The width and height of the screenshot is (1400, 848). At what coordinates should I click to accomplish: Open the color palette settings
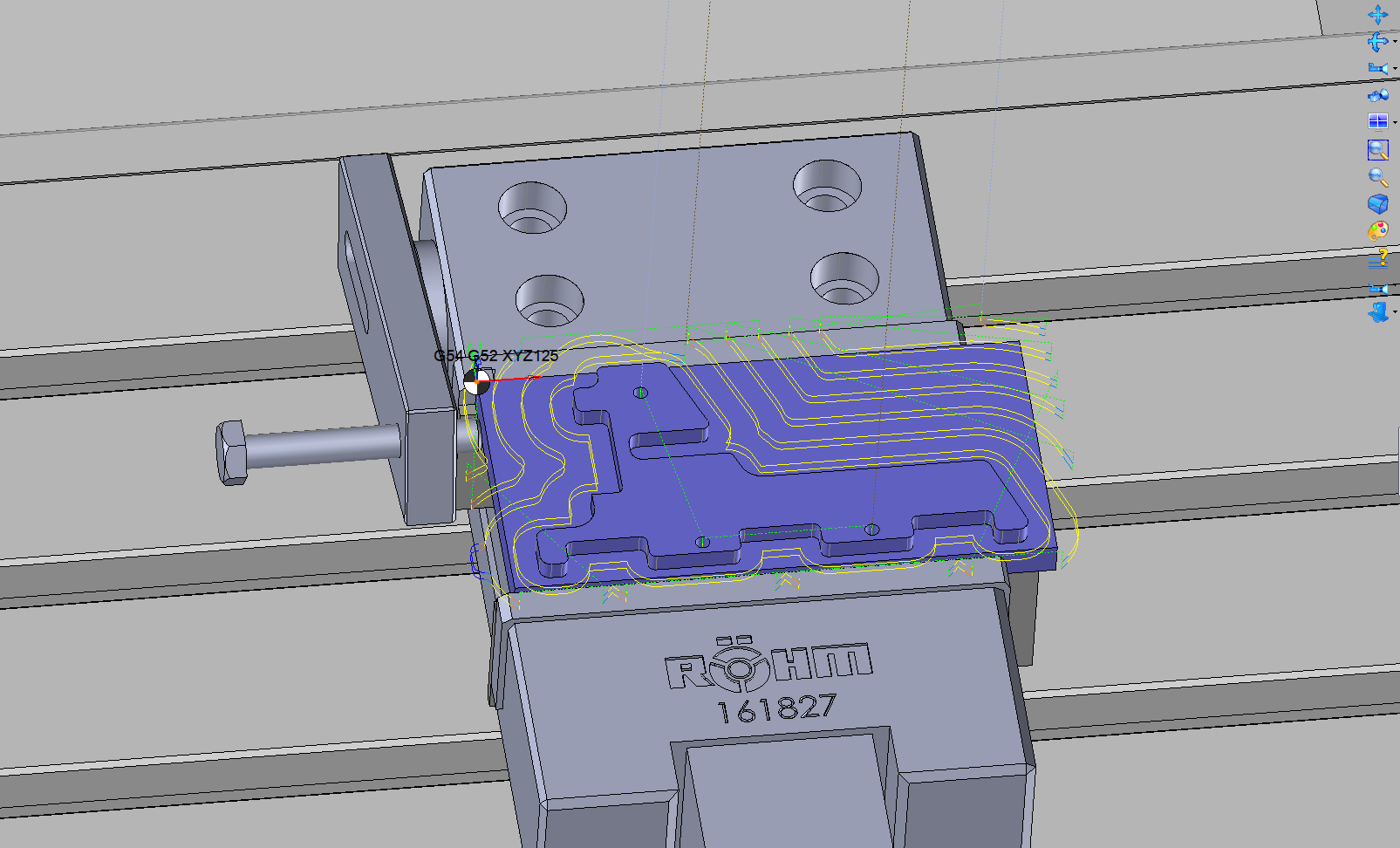(x=1377, y=231)
